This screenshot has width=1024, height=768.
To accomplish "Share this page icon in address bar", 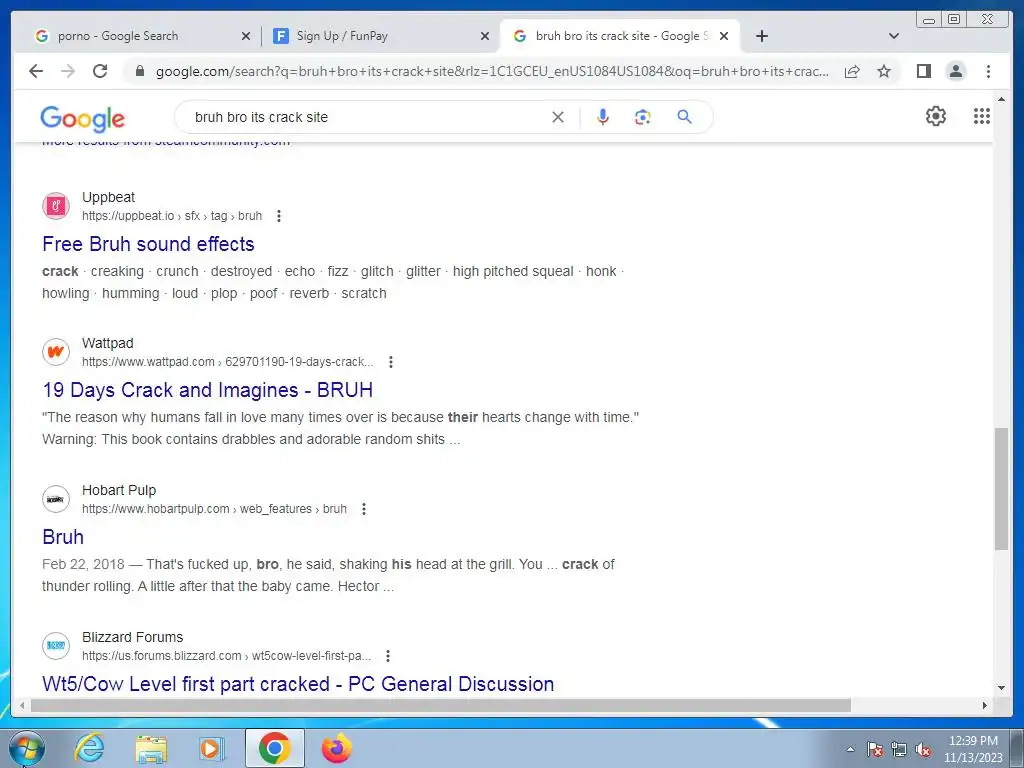I will click(x=852, y=71).
